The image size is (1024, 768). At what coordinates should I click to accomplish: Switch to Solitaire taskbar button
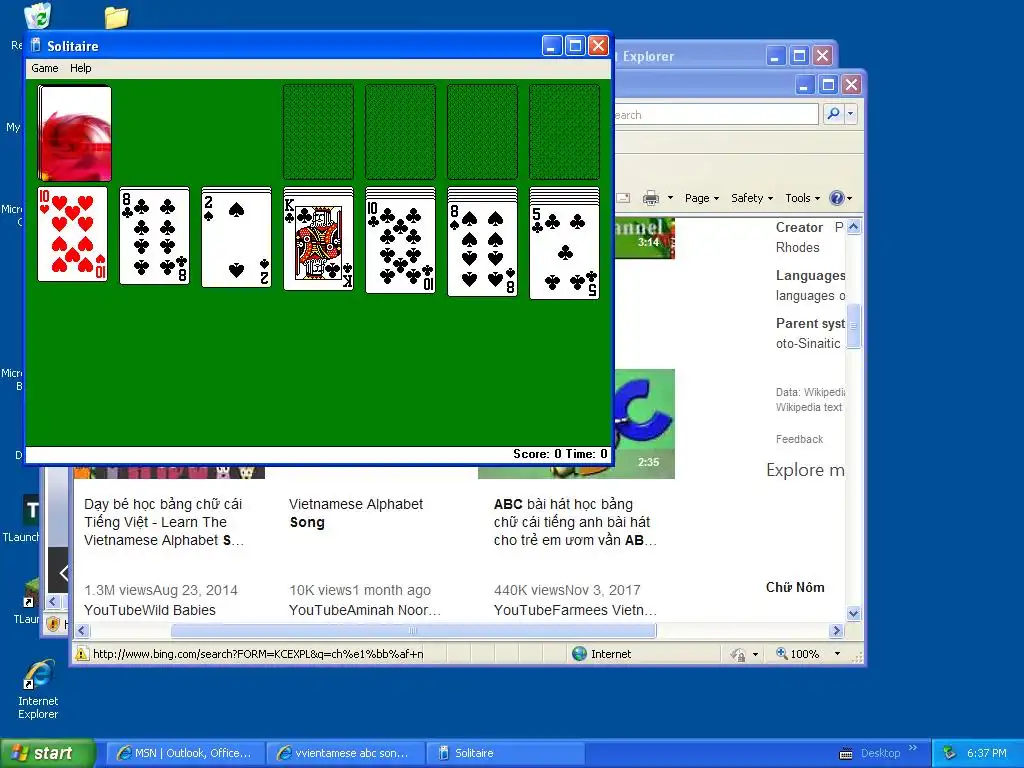[x=504, y=753]
